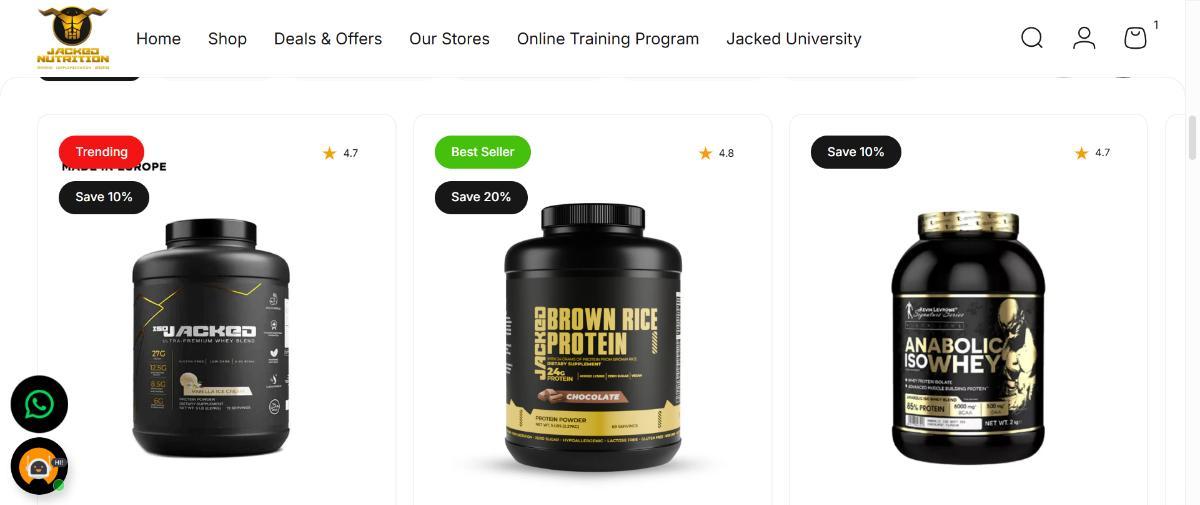The image size is (1200, 505).
Task: Select the Iso Jacked whey product image
Action: pos(211,338)
